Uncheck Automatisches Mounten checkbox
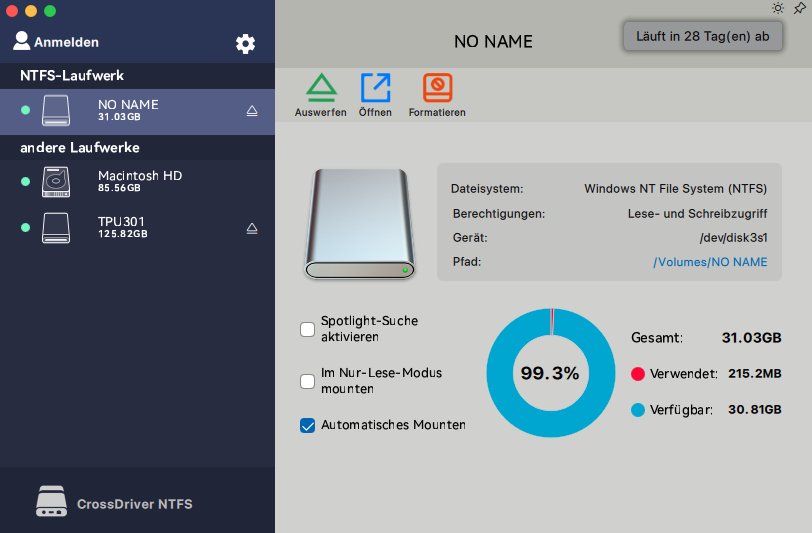Image resolution: width=812 pixels, height=533 pixels. tap(308, 426)
